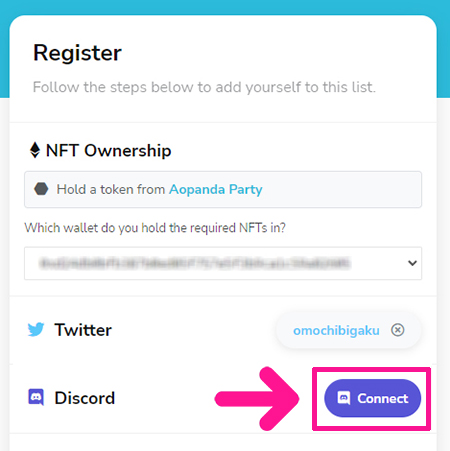The height and width of the screenshot is (451, 450).
Task: Click the Register heading
Action: coord(77,53)
